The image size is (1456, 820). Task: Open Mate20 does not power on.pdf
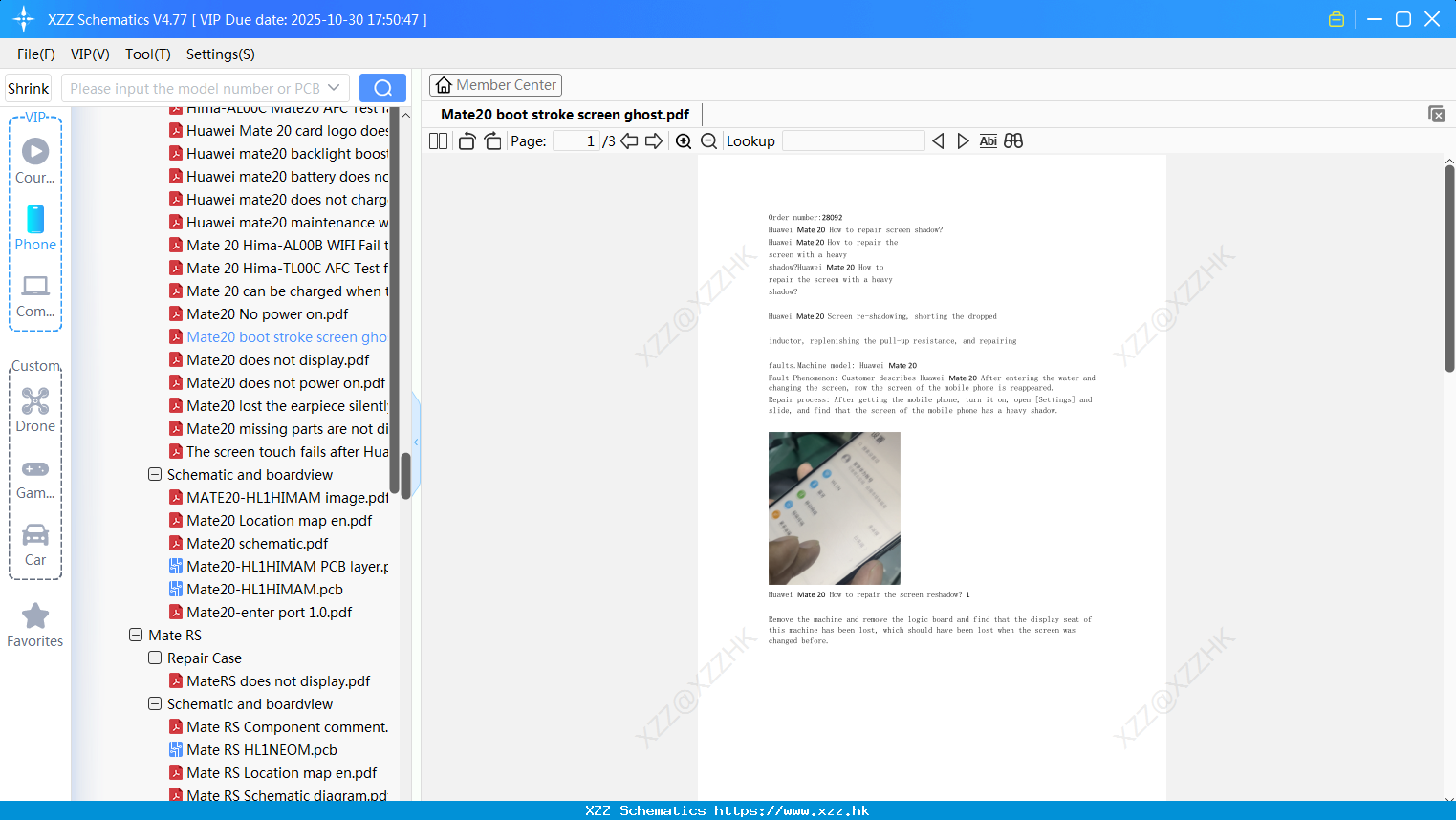point(286,382)
